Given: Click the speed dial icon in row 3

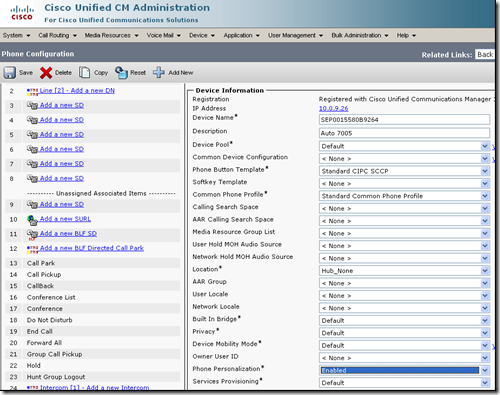Looking at the screenshot, I should [x=32, y=106].
